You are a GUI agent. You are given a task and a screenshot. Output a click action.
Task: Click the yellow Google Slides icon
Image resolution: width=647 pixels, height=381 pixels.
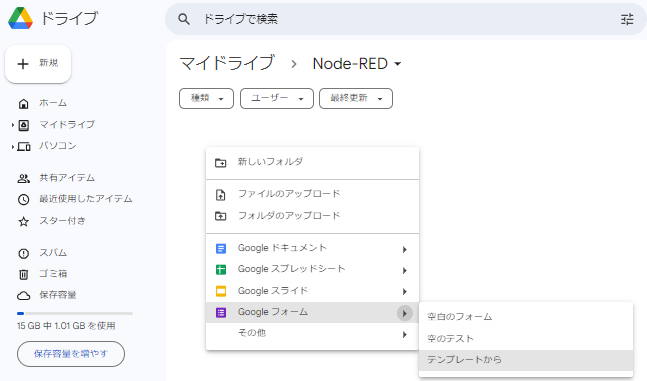coord(221,291)
